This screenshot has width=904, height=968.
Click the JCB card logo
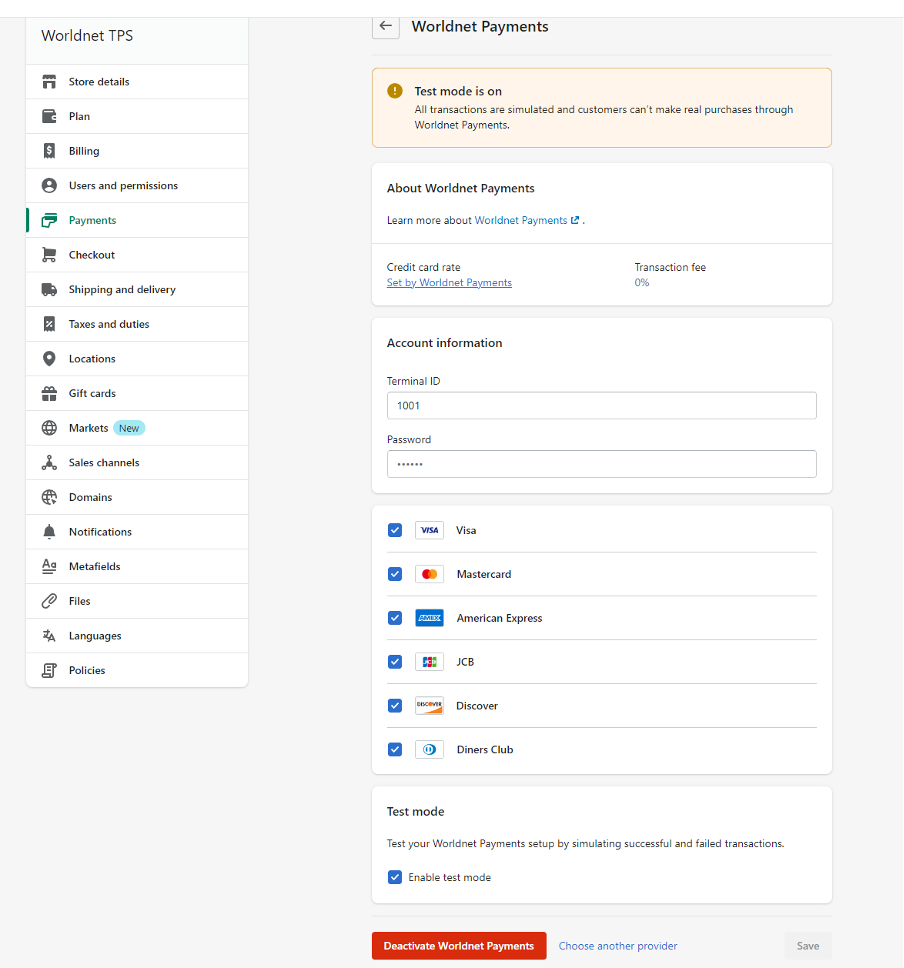pos(429,662)
